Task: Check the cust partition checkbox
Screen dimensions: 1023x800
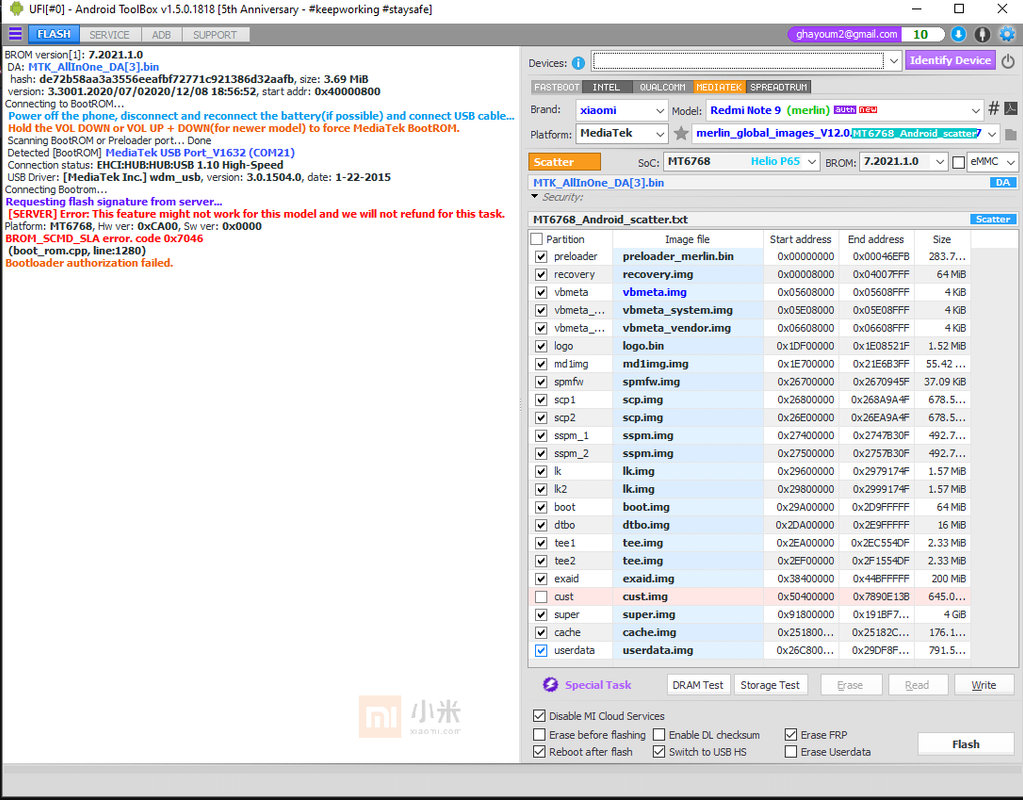Action: pos(541,596)
